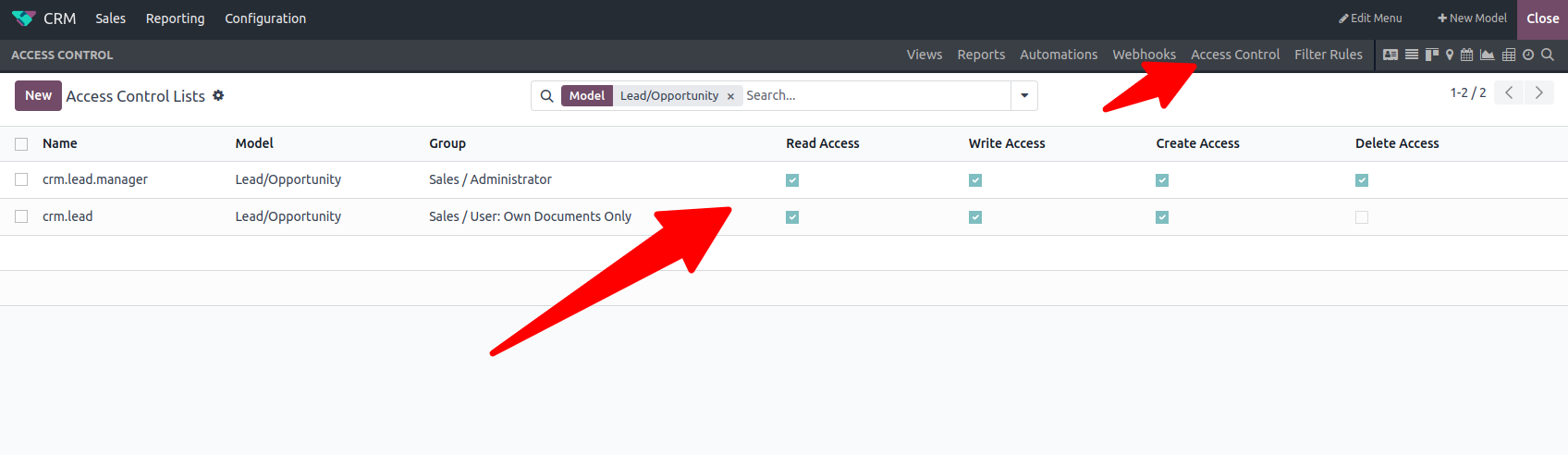The height and width of the screenshot is (455, 1568).
Task: Go to next page of records
Action: coord(1539,92)
